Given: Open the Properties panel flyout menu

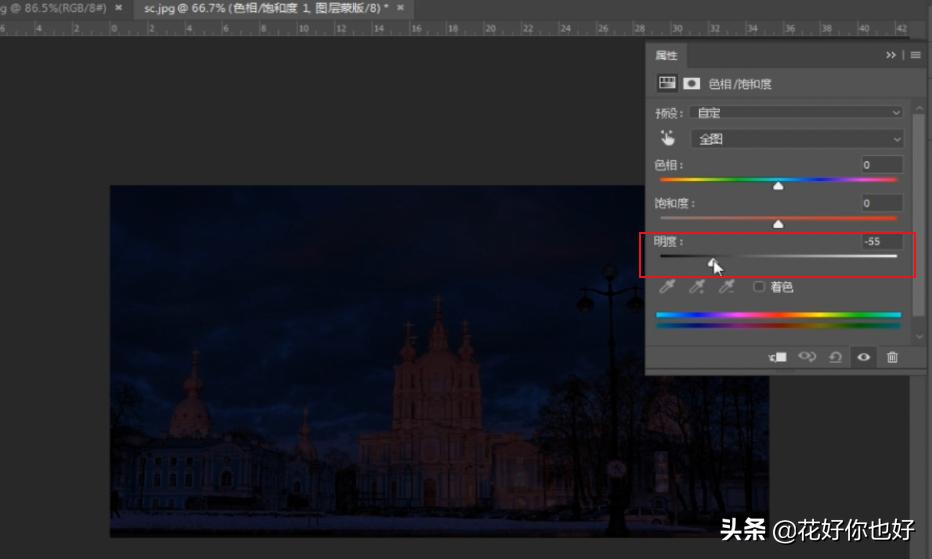Looking at the screenshot, I should 914,55.
